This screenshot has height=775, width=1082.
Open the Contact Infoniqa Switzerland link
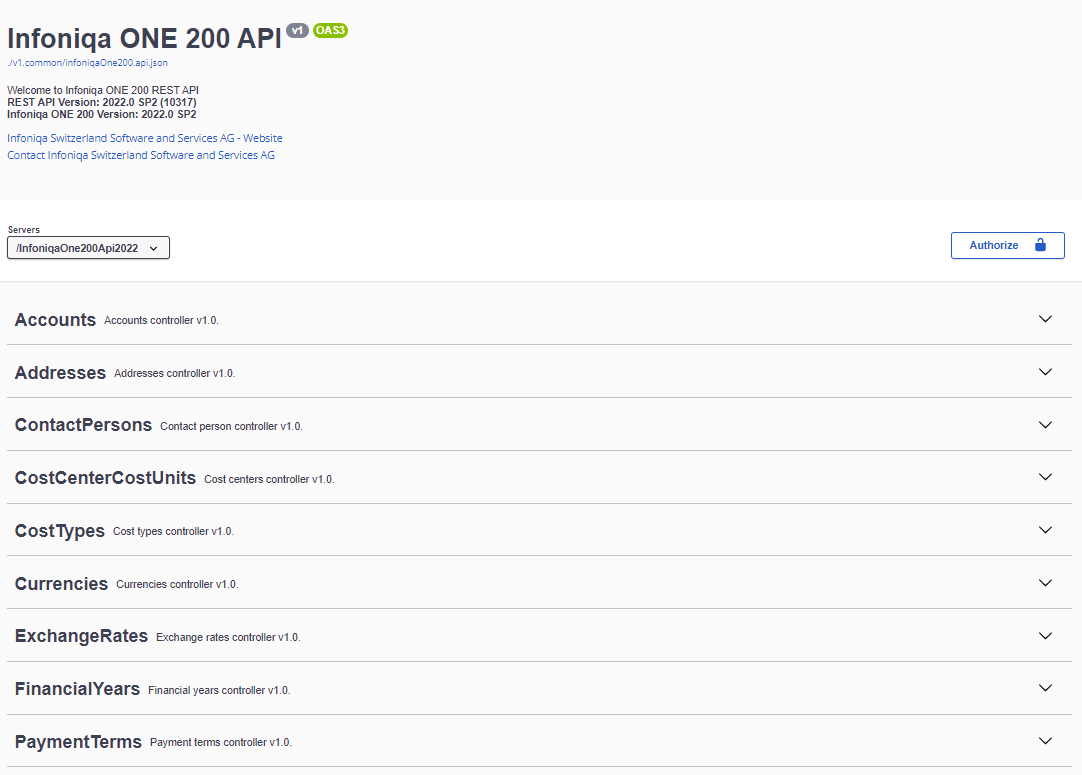click(141, 155)
